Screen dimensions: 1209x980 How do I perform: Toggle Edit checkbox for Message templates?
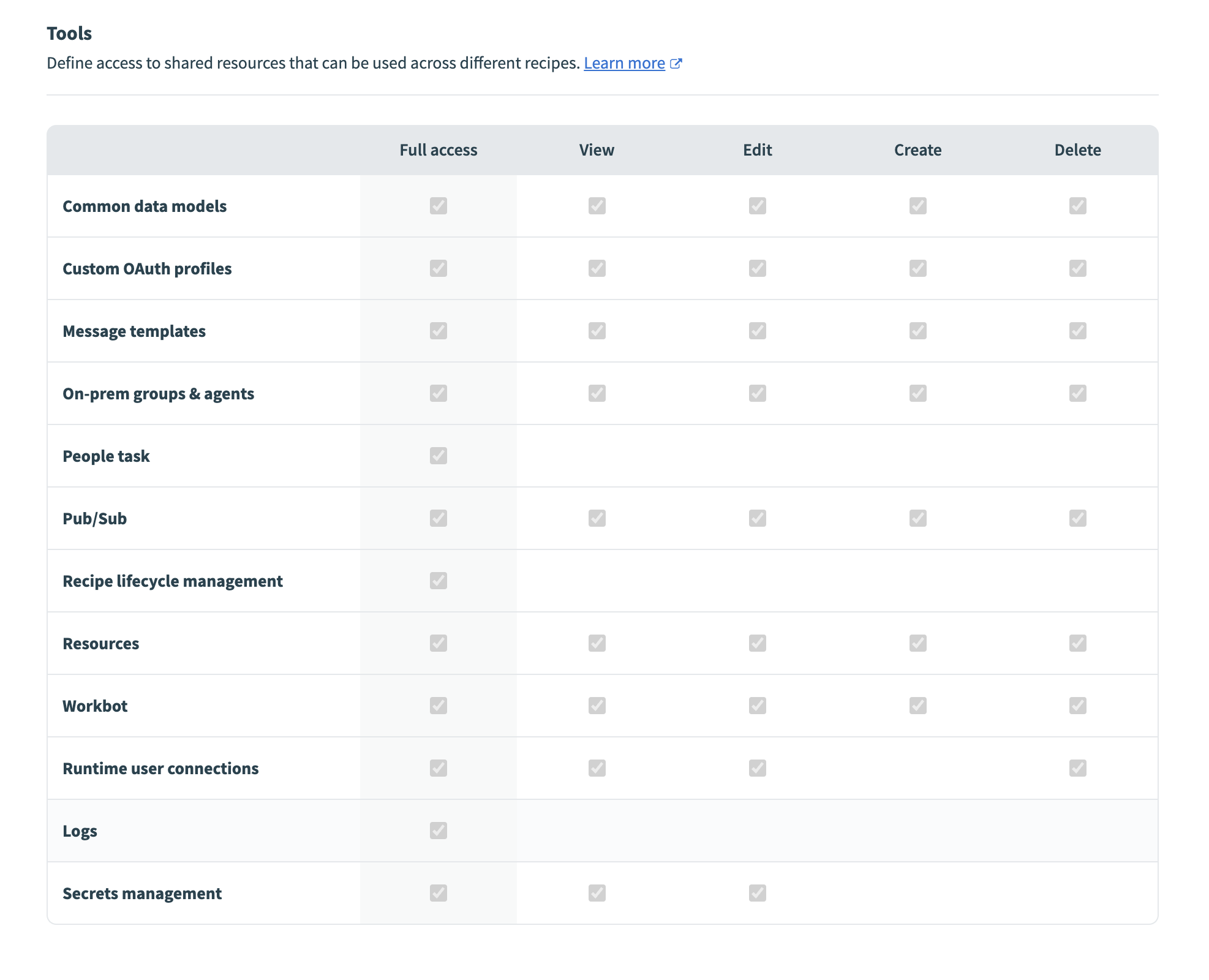pos(757,331)
